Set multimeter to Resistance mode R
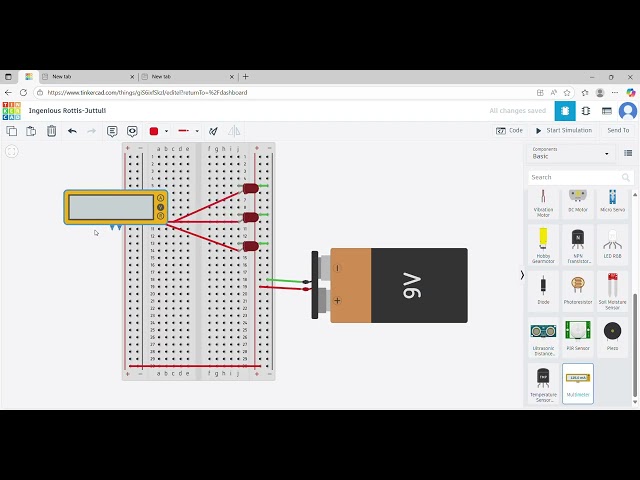Image resolution: width=640 pixels, height=480 pixels. point(160,216)
